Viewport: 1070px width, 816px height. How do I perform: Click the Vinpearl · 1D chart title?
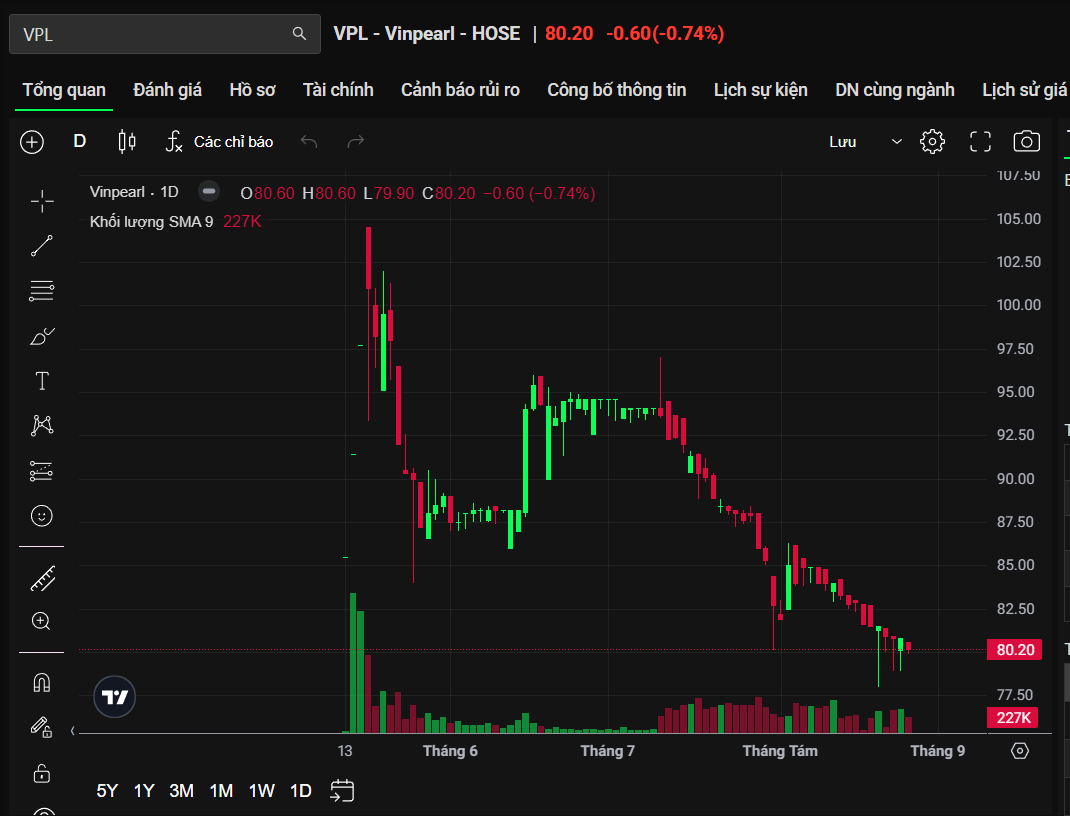134,192
